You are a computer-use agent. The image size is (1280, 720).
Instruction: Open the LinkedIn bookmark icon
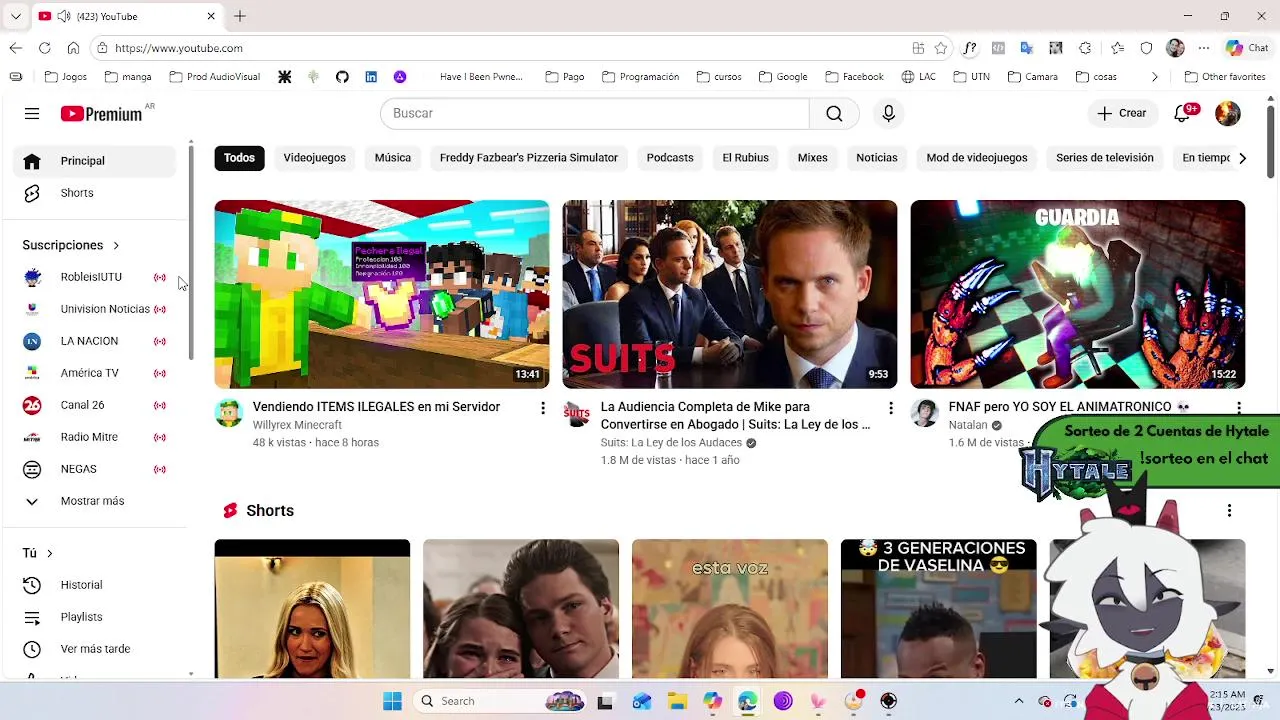click(371, 77)
